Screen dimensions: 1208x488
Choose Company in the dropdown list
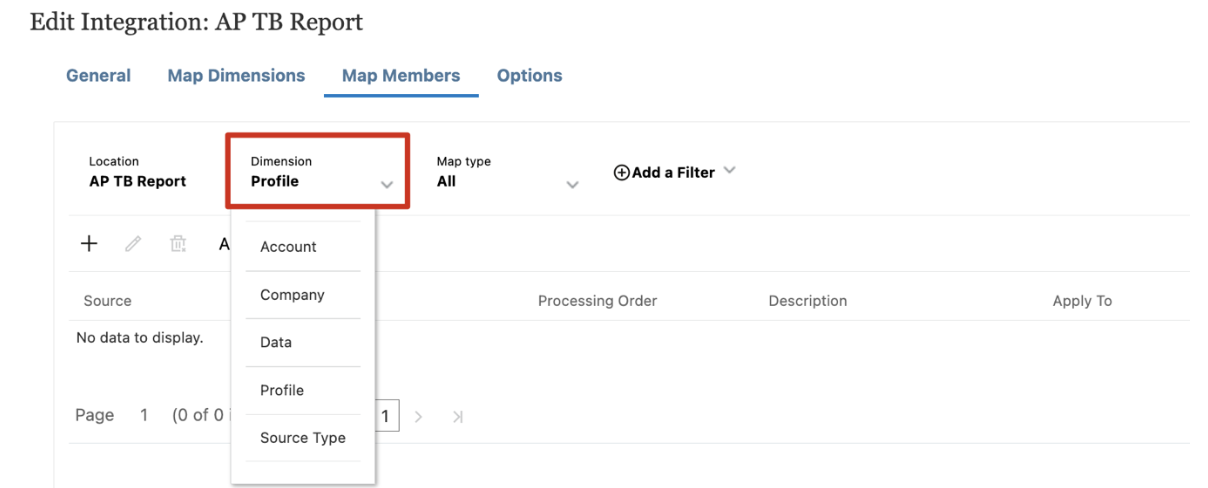point(292,295)
